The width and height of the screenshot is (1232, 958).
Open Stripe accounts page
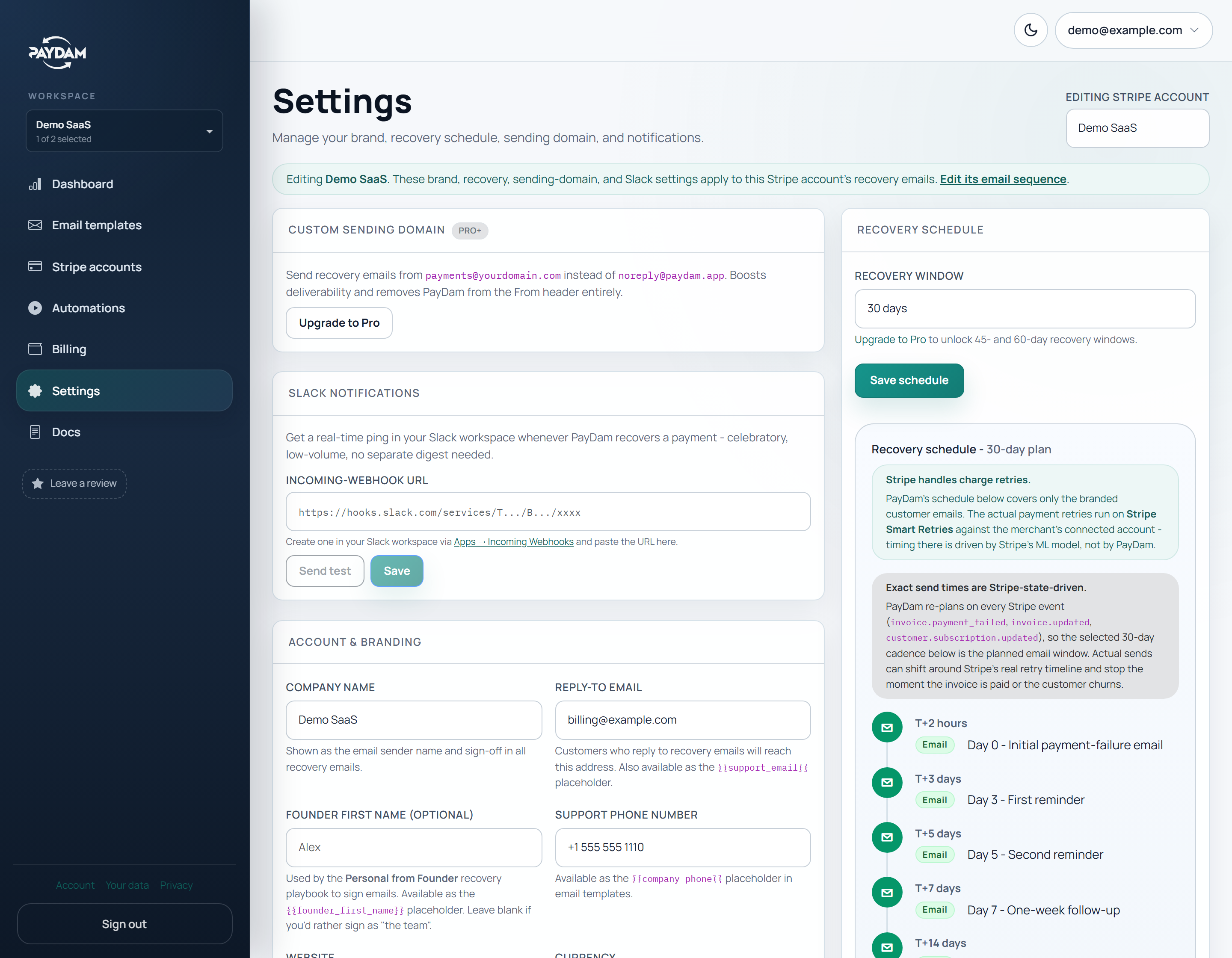point(124,266)
